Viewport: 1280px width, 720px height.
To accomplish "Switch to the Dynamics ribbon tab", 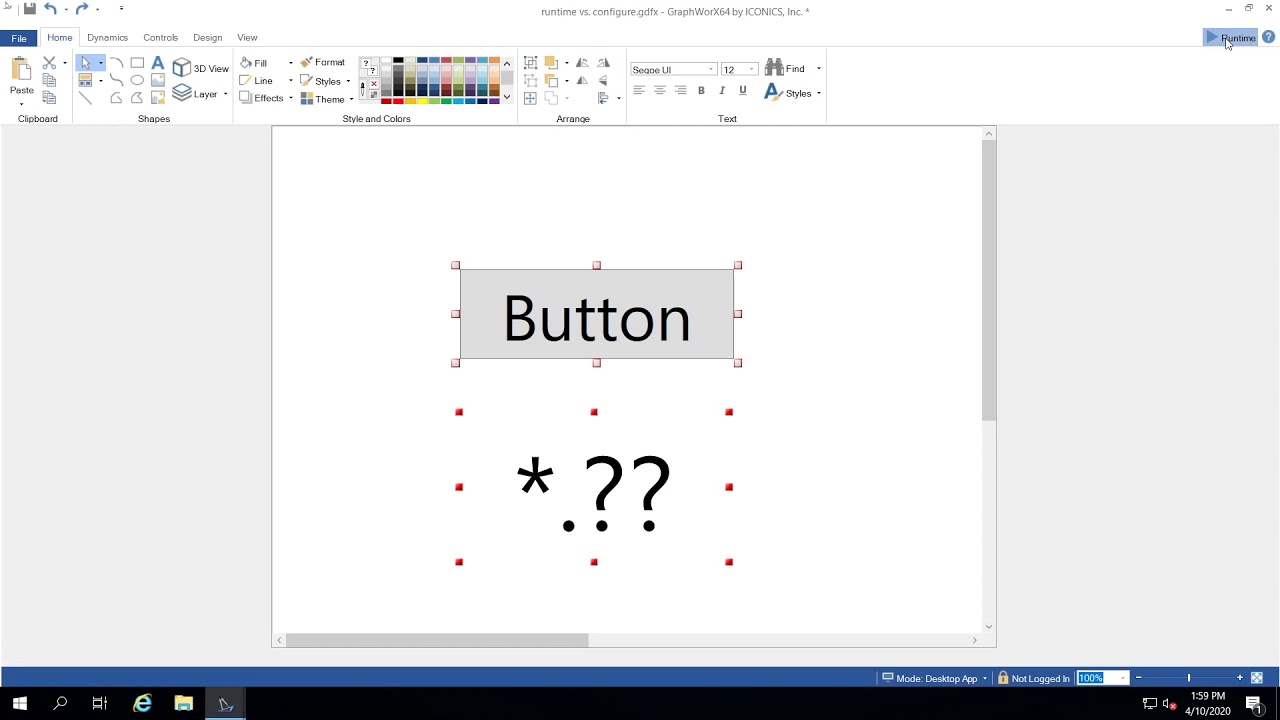I will coord(107,37).
